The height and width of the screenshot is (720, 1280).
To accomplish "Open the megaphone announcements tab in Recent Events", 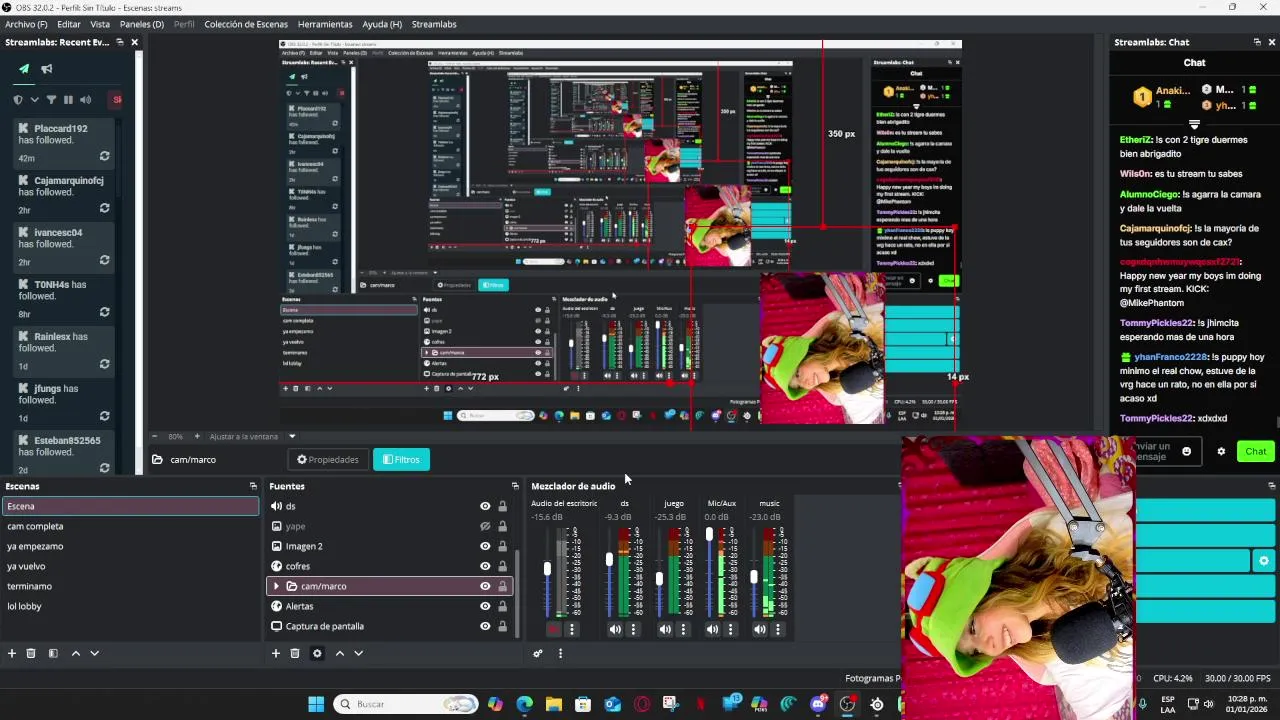I will [x=47, y=69].
